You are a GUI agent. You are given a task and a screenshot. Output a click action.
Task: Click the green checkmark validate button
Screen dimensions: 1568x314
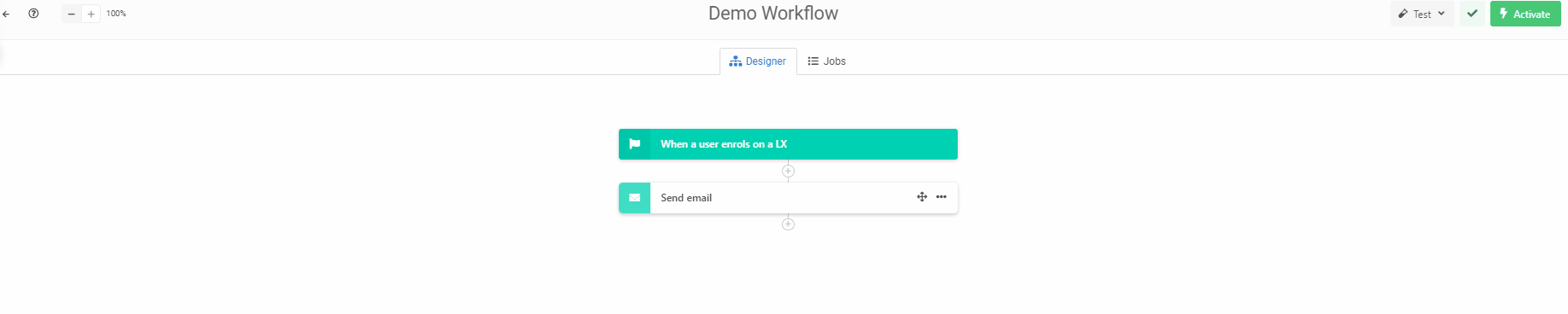click(x=1472, y=14)
